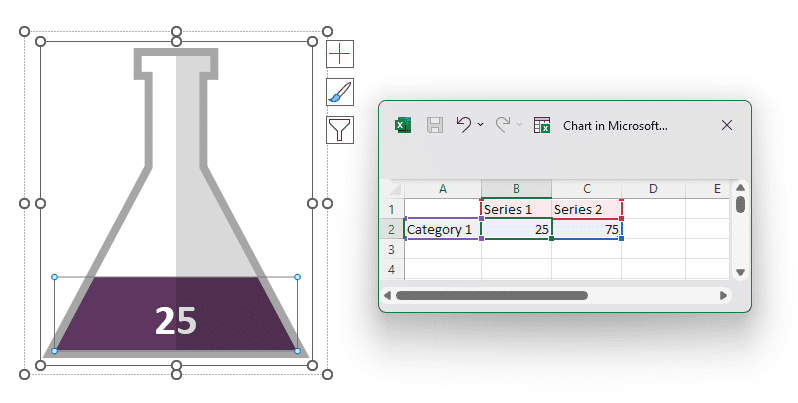Expand the Undo history dropdown arrow
The image size is (798, 403).
480,125
